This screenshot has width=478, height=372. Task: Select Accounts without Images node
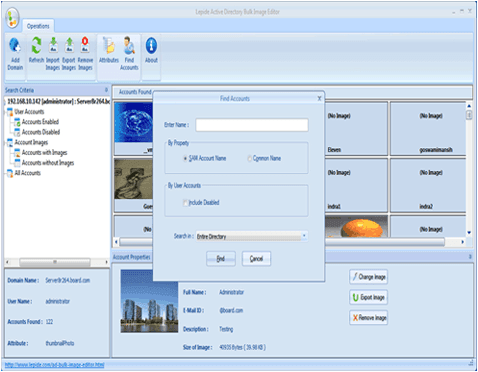pos(48,163)
